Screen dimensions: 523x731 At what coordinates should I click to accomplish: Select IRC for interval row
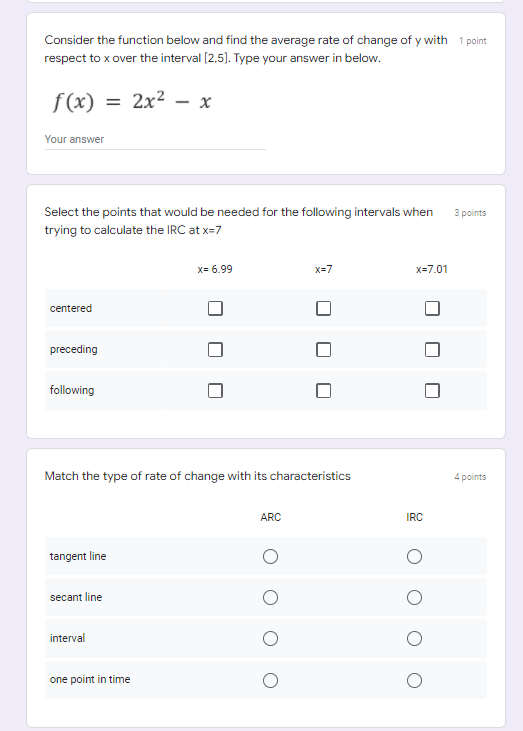click(414, 638)
